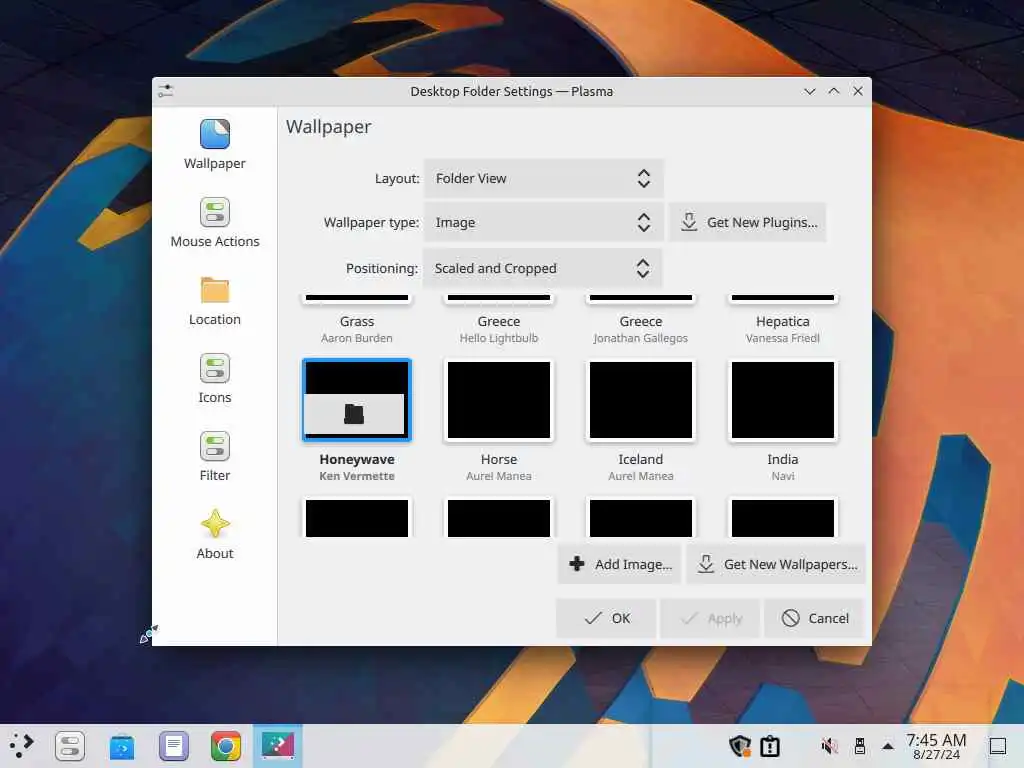Screen dimensions: 1024x768
Task: Open the Positioning Scaled and Cropped dropdown
Action: [542, 268]
